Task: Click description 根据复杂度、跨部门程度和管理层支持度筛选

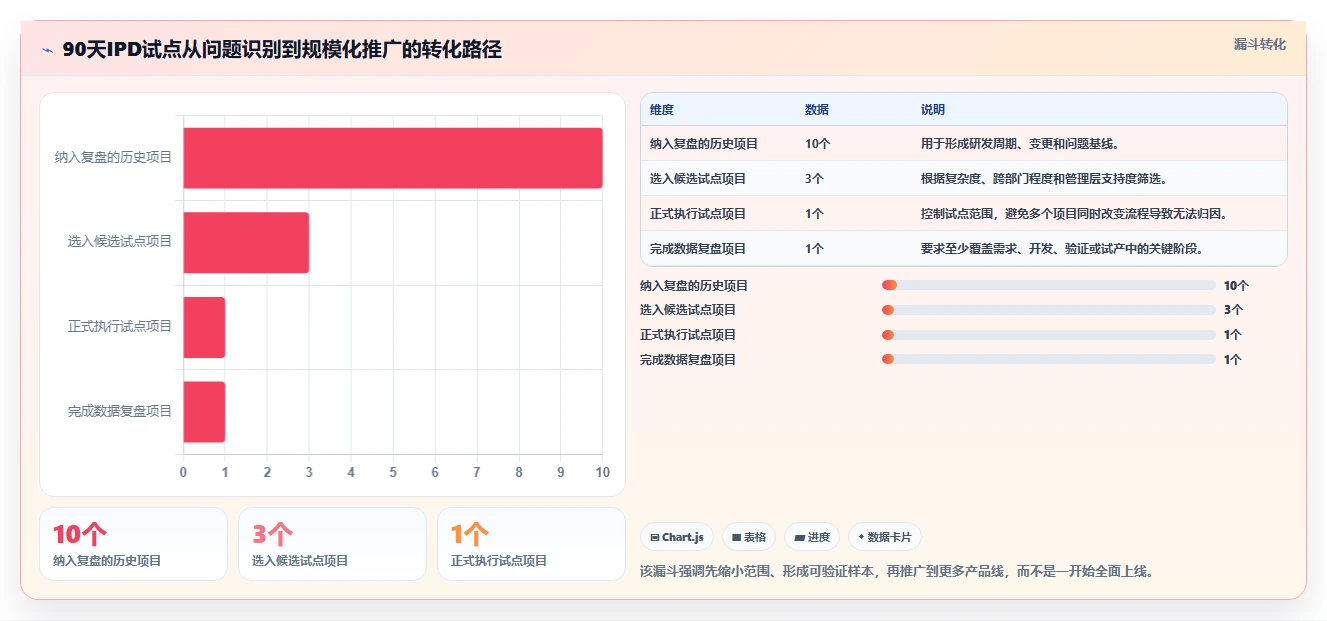Action: pos(1044,179)
